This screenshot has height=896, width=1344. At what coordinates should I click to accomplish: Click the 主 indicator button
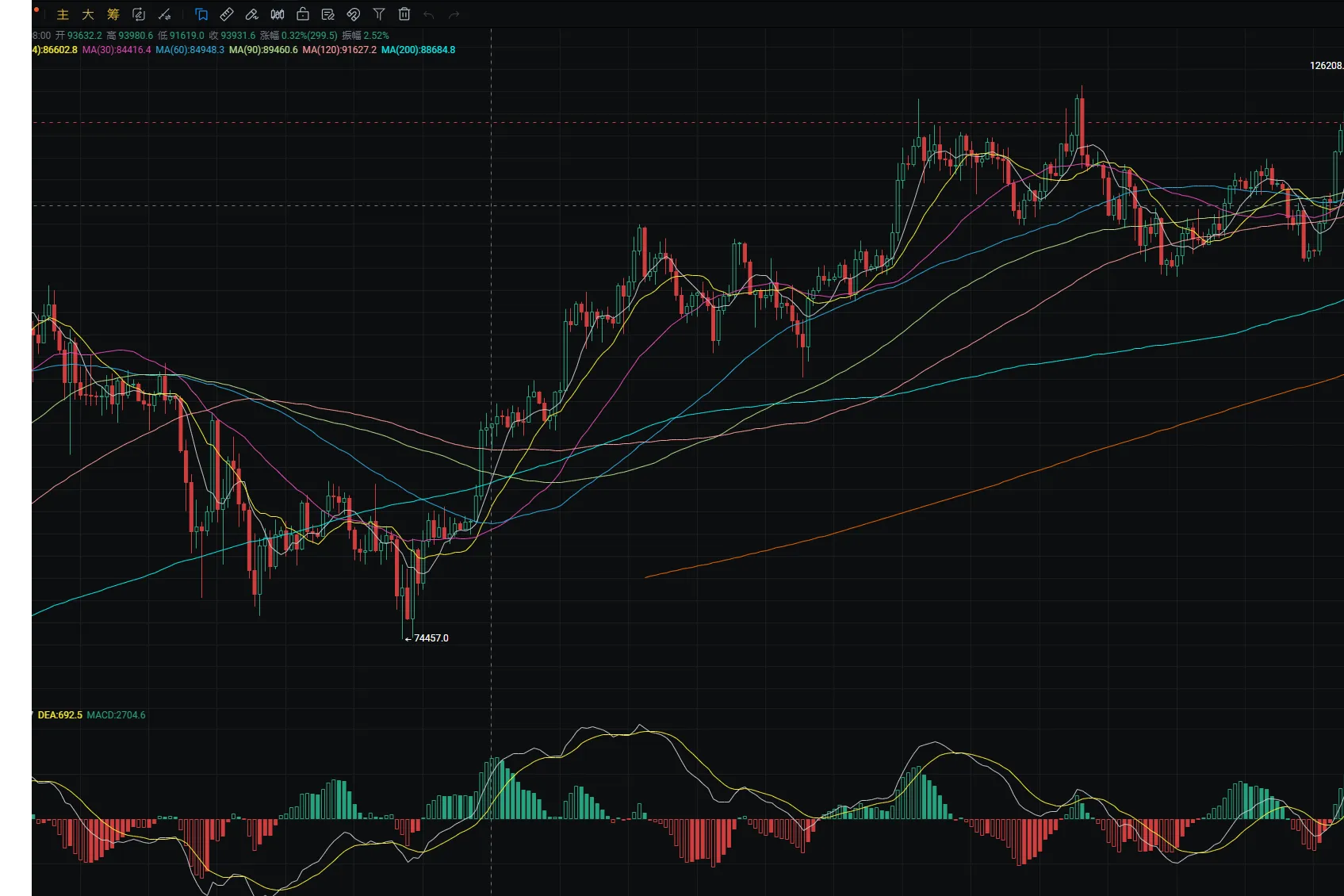[x=63, y=14]
